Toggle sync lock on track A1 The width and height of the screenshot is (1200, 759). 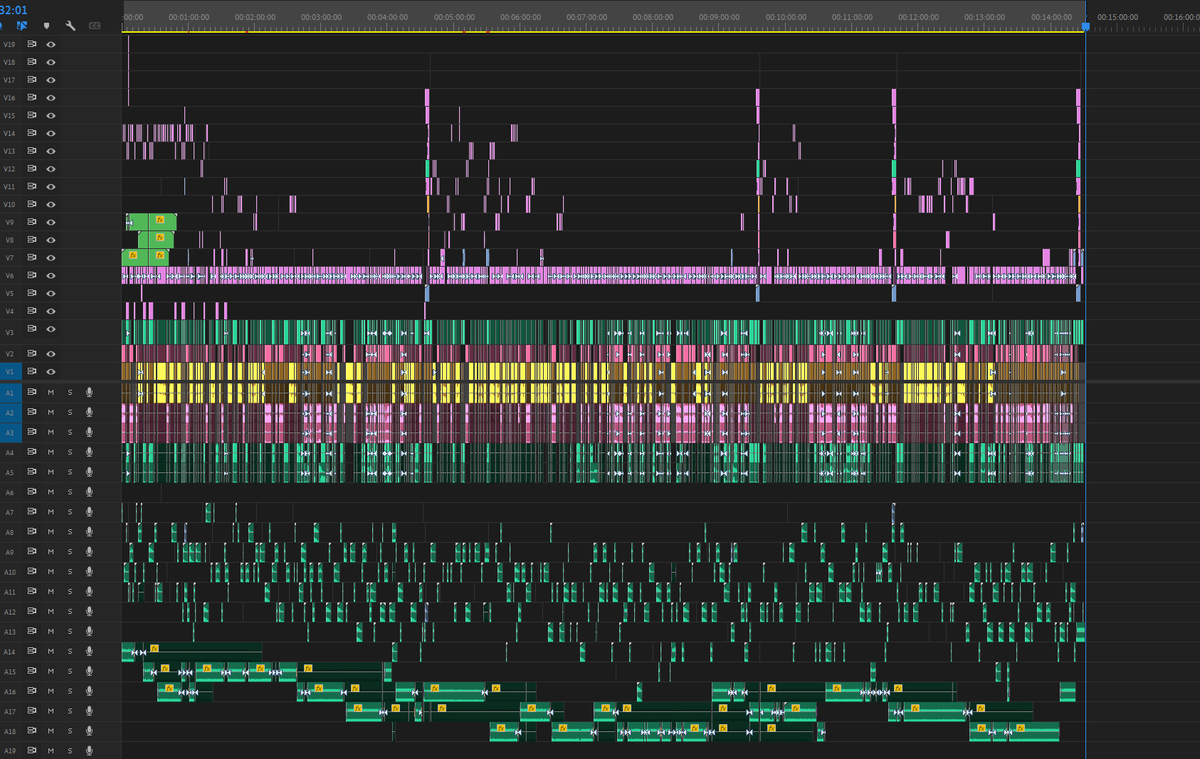coord(32,392)
